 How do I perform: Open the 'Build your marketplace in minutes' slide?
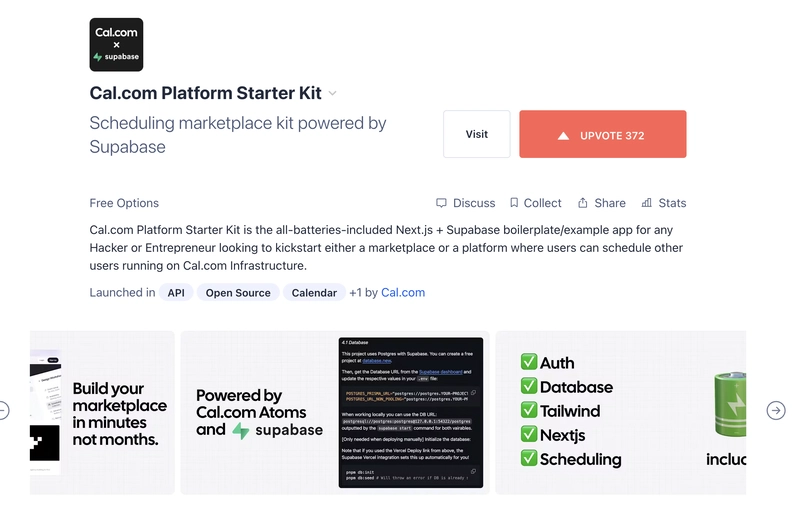coord(102,412)
